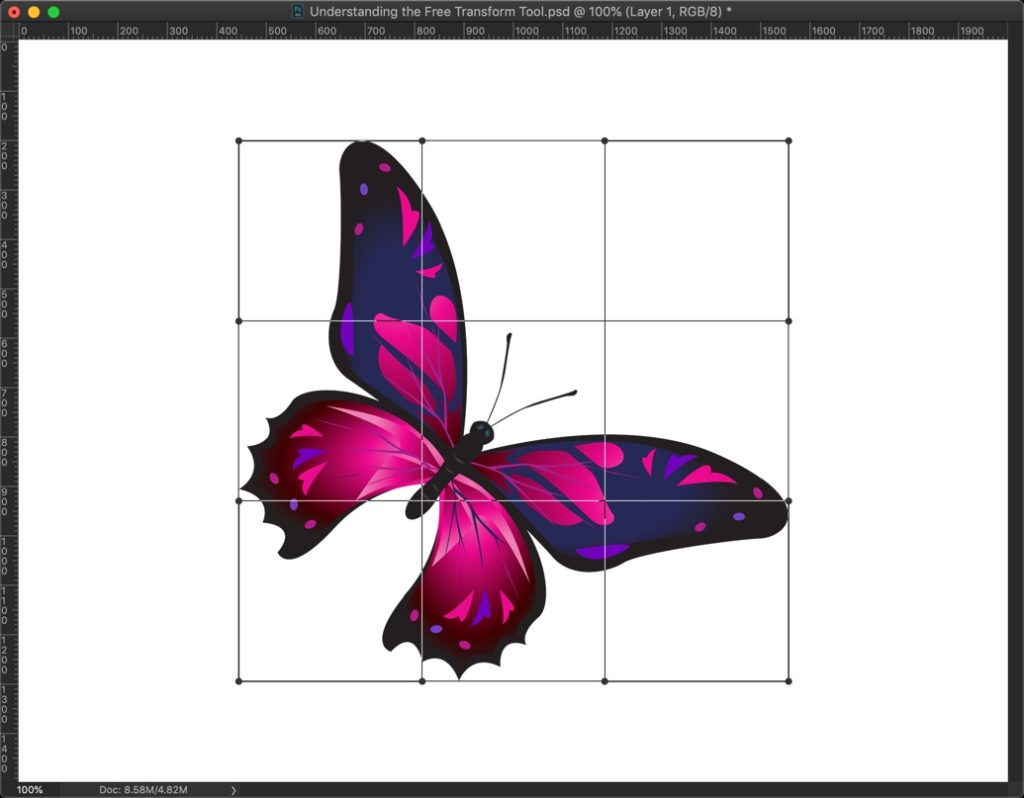
Task: Select the bottom-middle transform handle
Action: pyautogui.click(x=514, y=682)
